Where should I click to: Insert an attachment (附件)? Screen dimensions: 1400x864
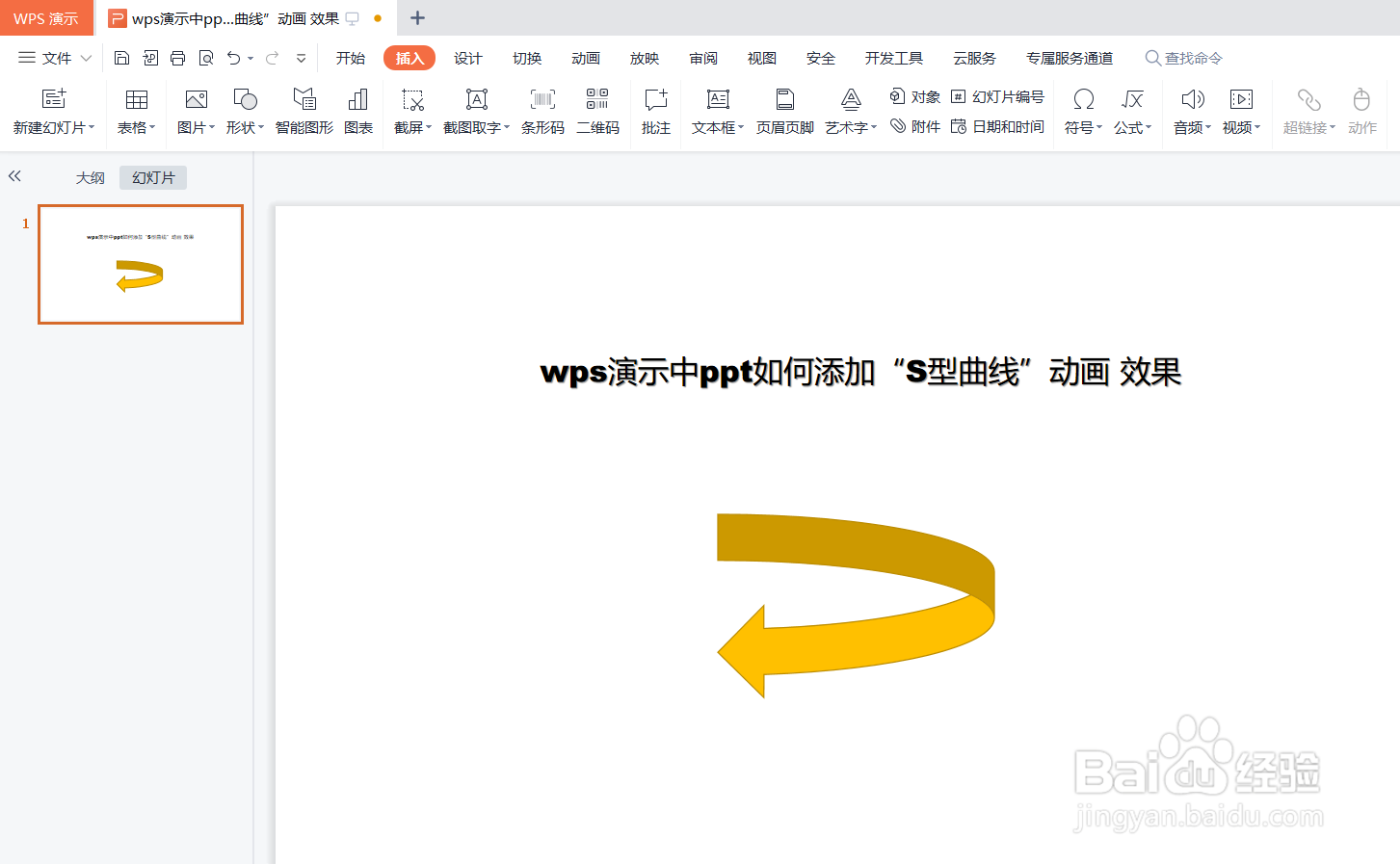pyautogui.click(x=915, y=126)
